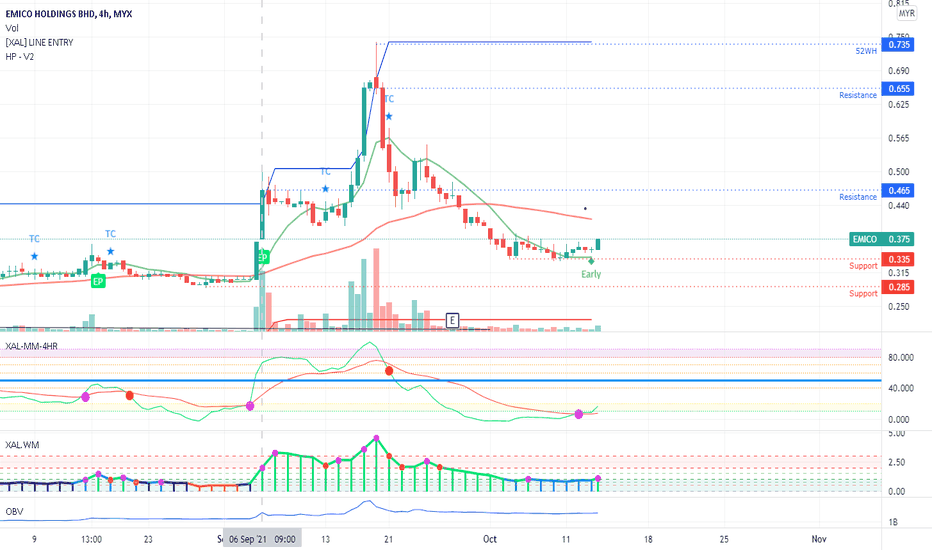Screen dimensions: 932x550
Task: Click the Support label at 0.335 line
Action: coord(863,266)
